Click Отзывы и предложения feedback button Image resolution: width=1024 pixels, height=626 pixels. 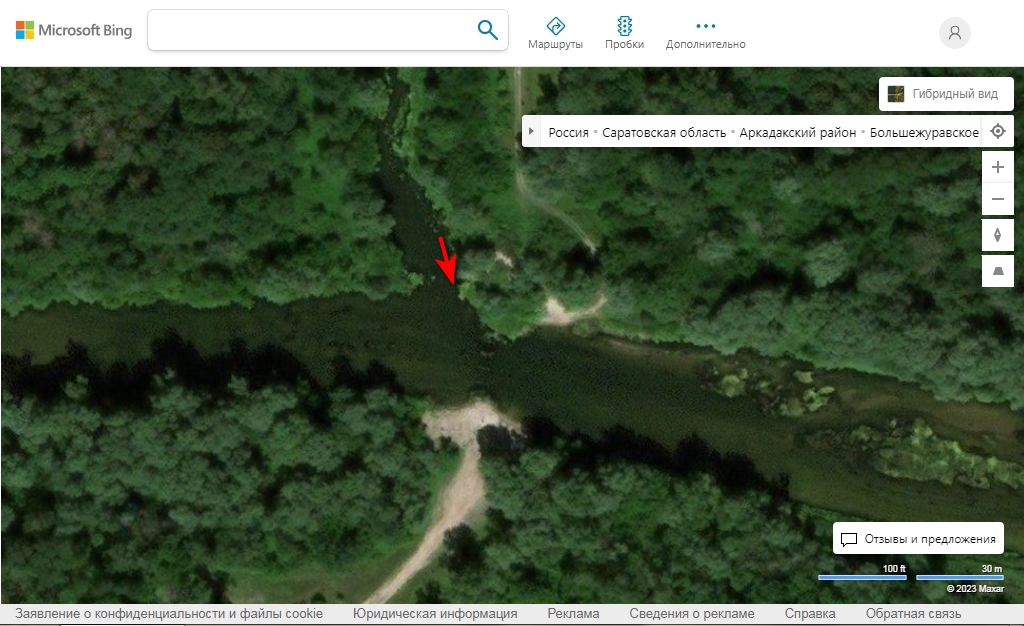tap(918, 539)
